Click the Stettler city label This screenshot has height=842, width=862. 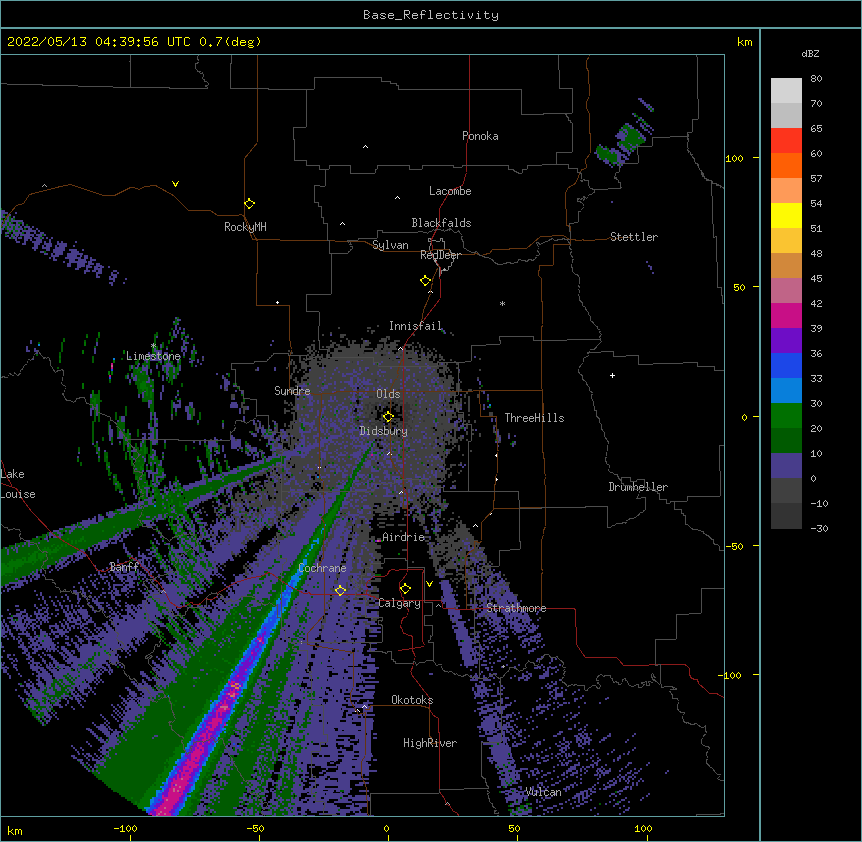pyautogui.click(x=634, y=237)
